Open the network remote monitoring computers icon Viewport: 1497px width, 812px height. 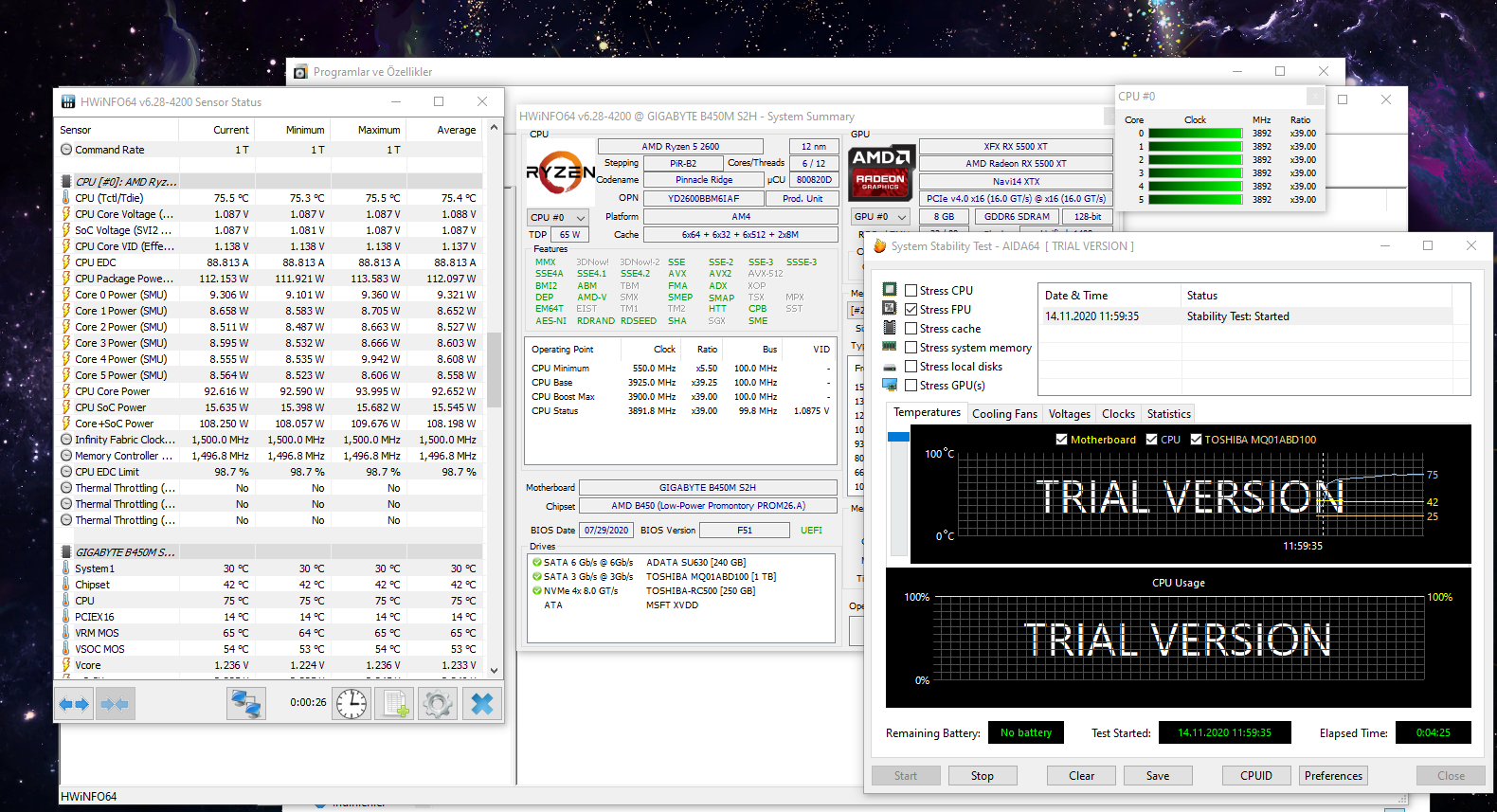246,704
